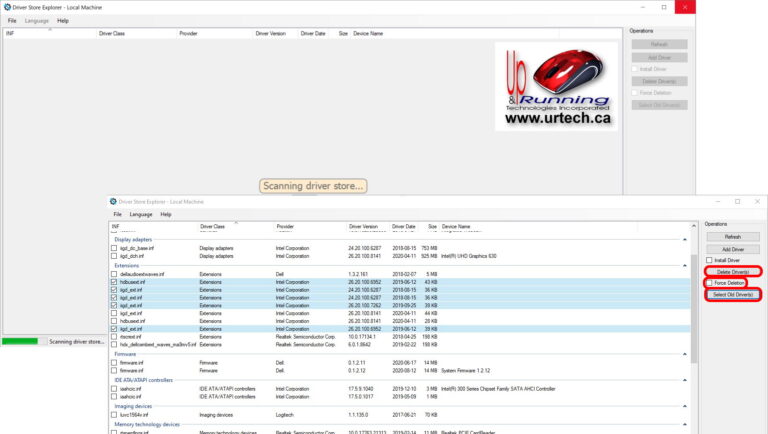Click the list scrollbar up arrow
Viewport: 768px width, 434px height.
click(694, 226)
